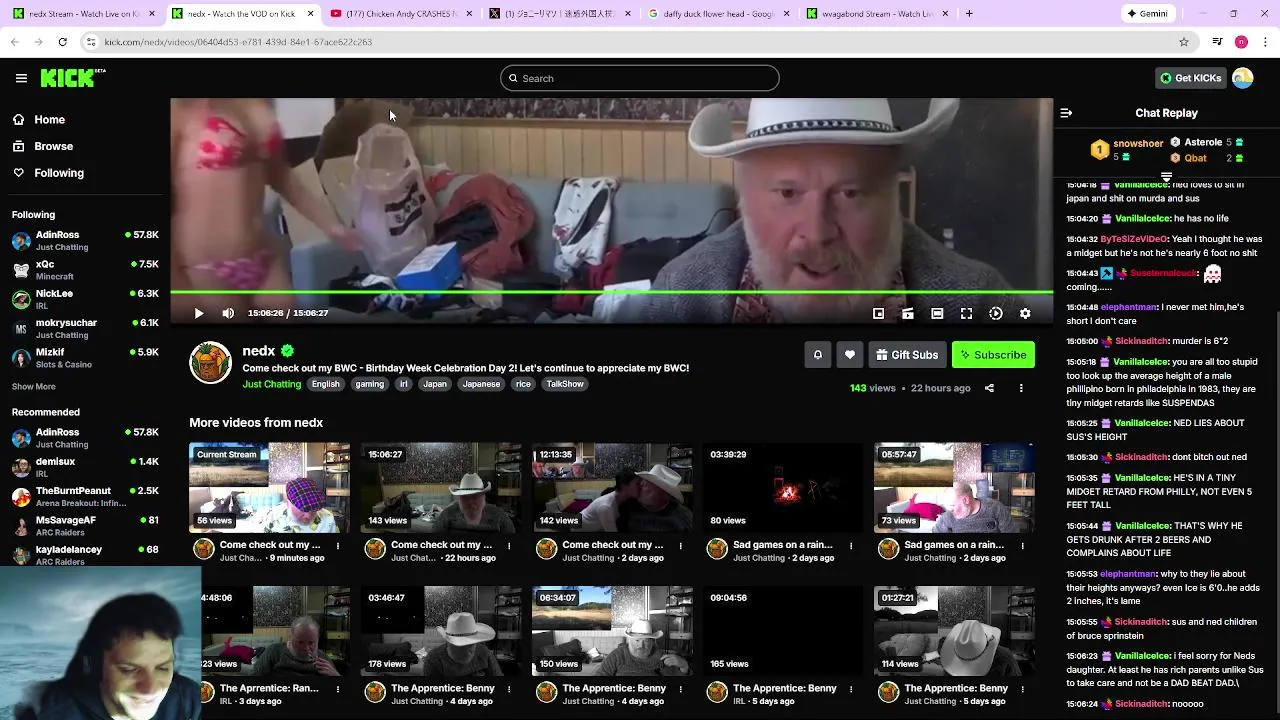This screenshot has height=720, width=1280.
Task: Open playback speed control
Action: (996, 313)
